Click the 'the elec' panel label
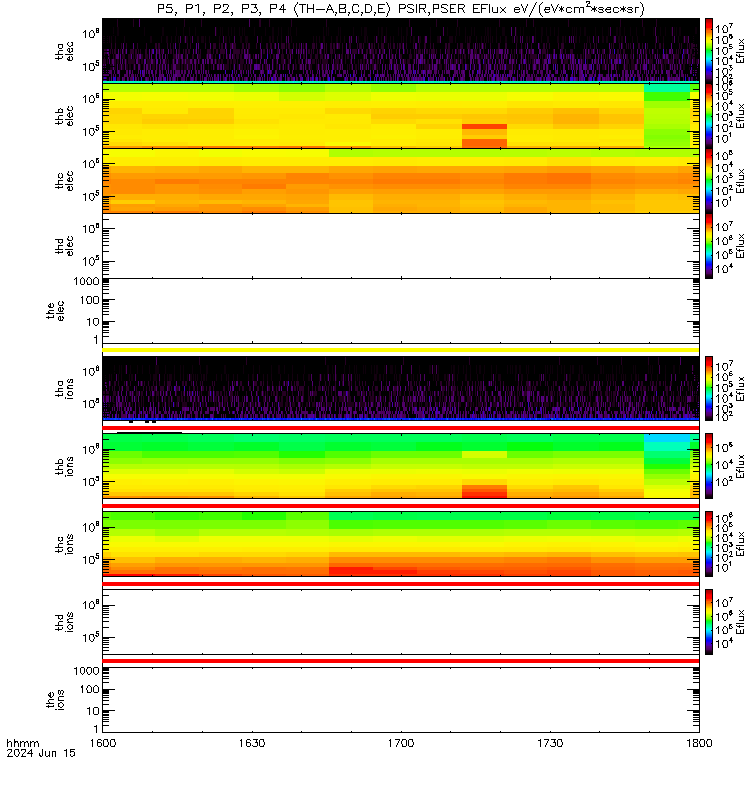The height and width of the screenshot is (800, 750). pyautogui.click(x=55, y=311)
